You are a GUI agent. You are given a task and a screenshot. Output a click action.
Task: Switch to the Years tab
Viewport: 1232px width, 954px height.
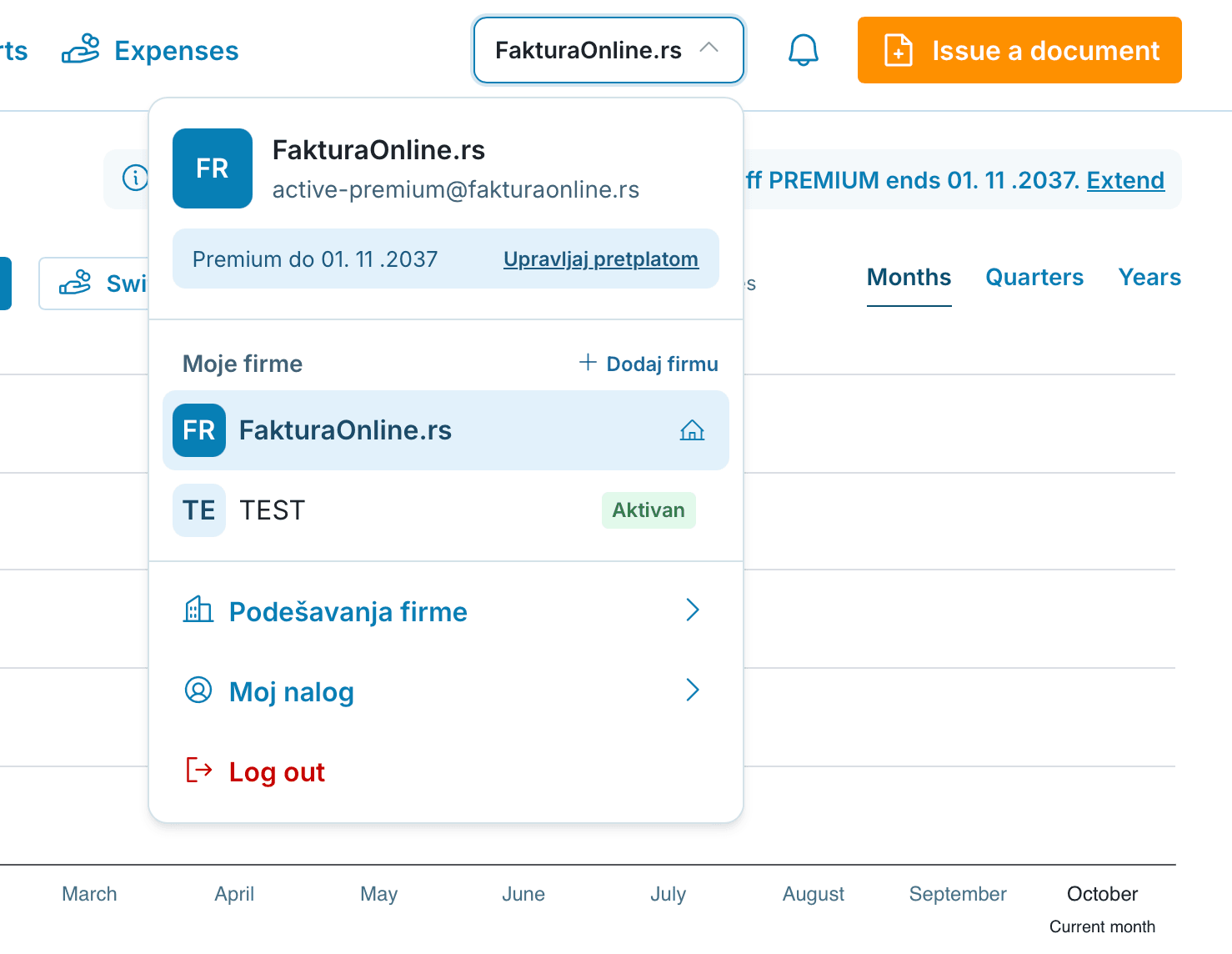(1149, 278)
